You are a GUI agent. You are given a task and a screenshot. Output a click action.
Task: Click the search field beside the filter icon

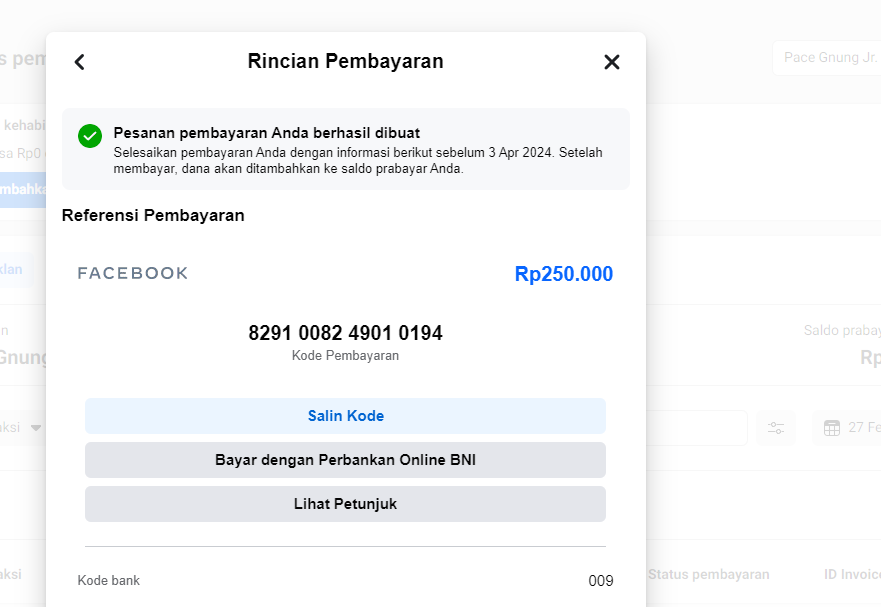click(696, 428)
